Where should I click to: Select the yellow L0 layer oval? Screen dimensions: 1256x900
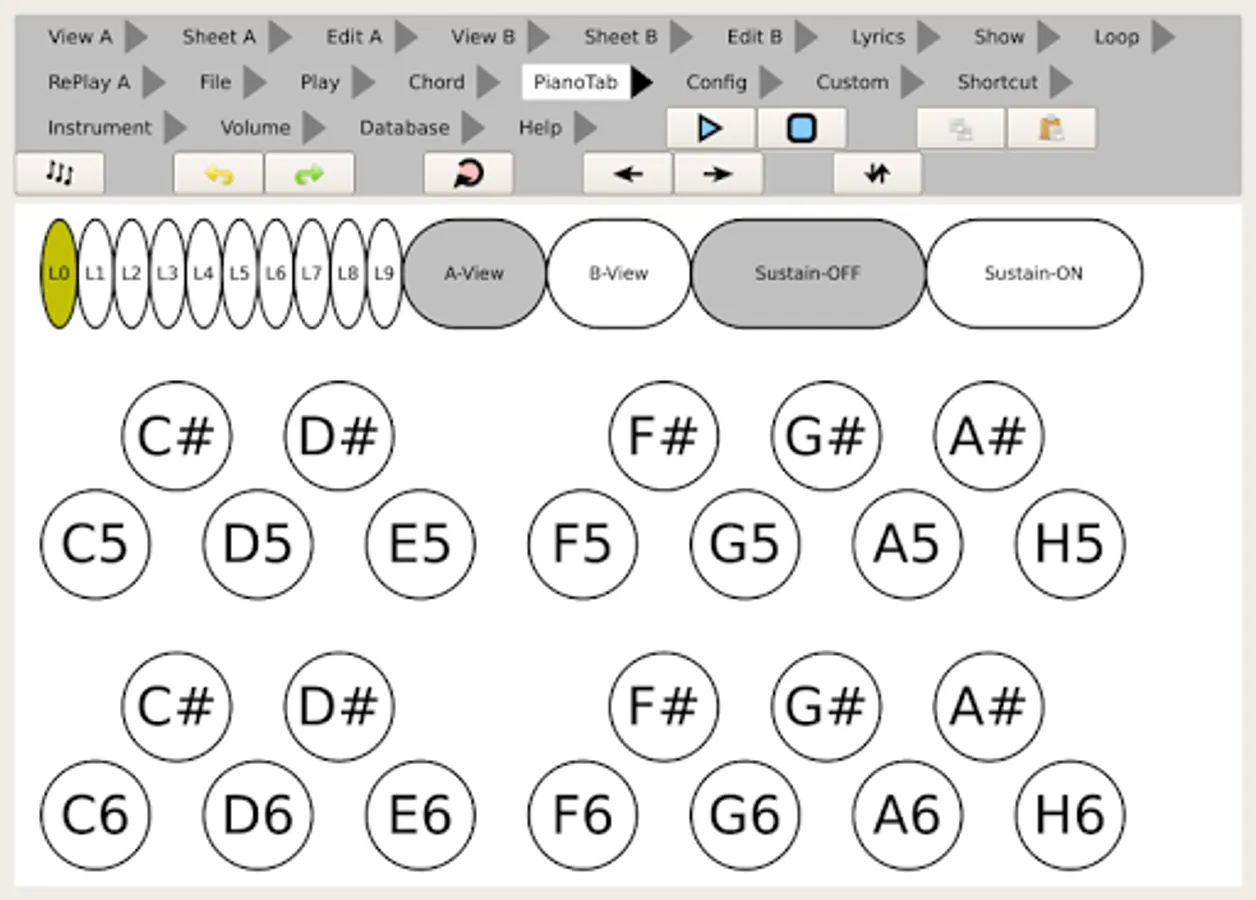[x=59, y=274]
